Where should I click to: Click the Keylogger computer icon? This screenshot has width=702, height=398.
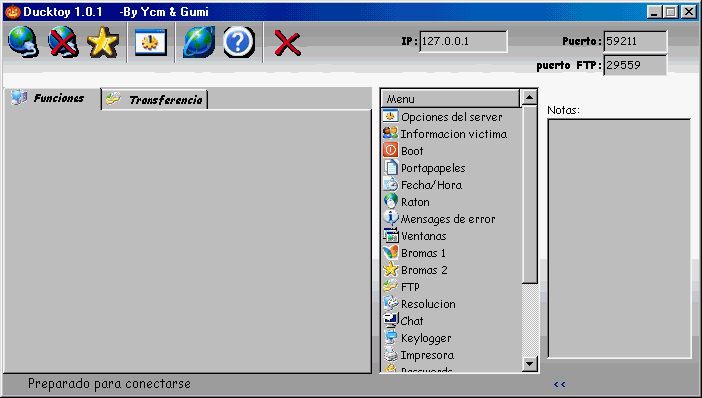[390, 338]
